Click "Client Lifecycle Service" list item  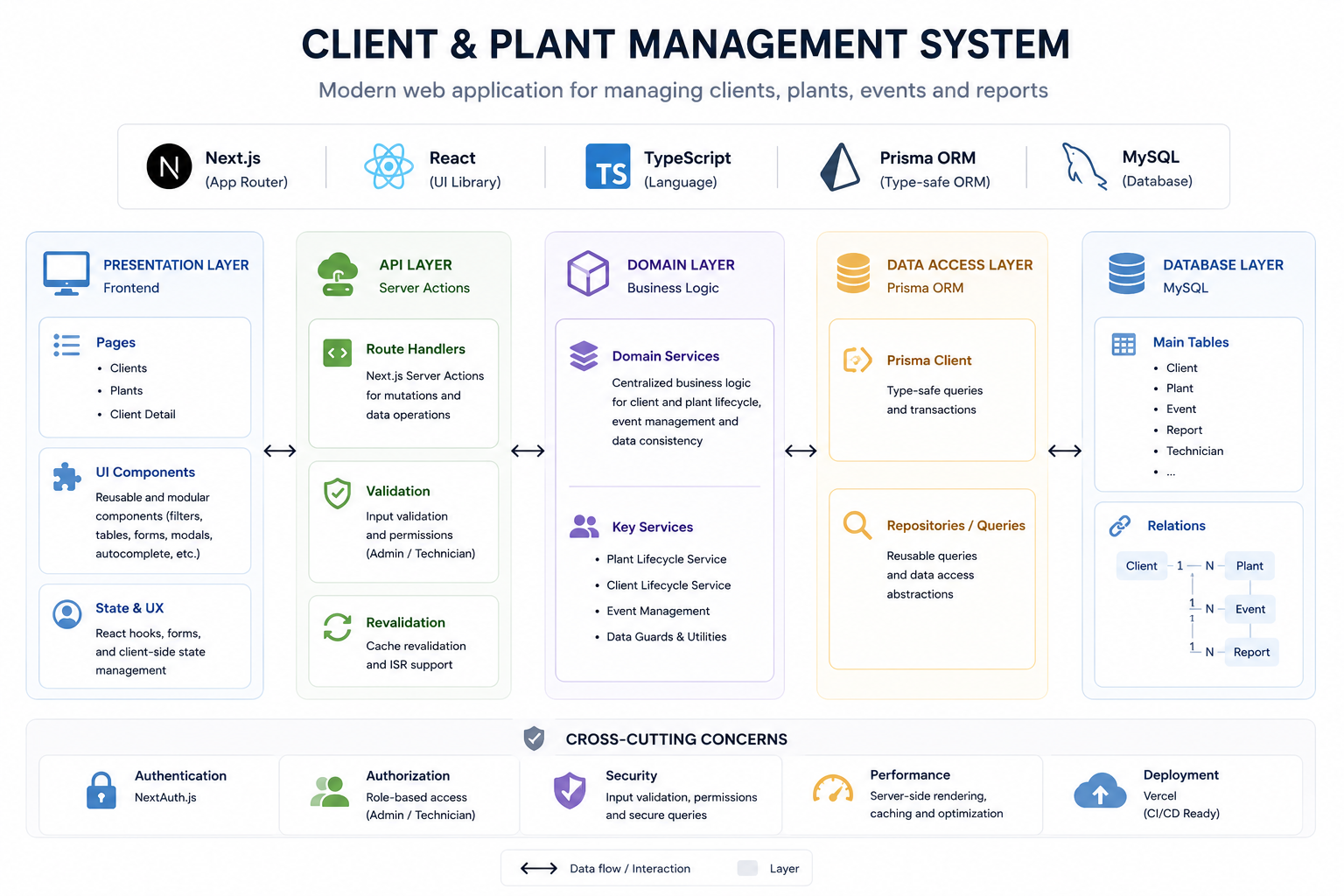(668, 585)
